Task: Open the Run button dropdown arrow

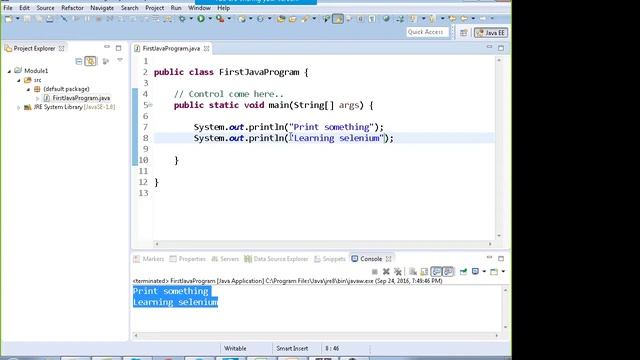Action: (x=210, y=19)
